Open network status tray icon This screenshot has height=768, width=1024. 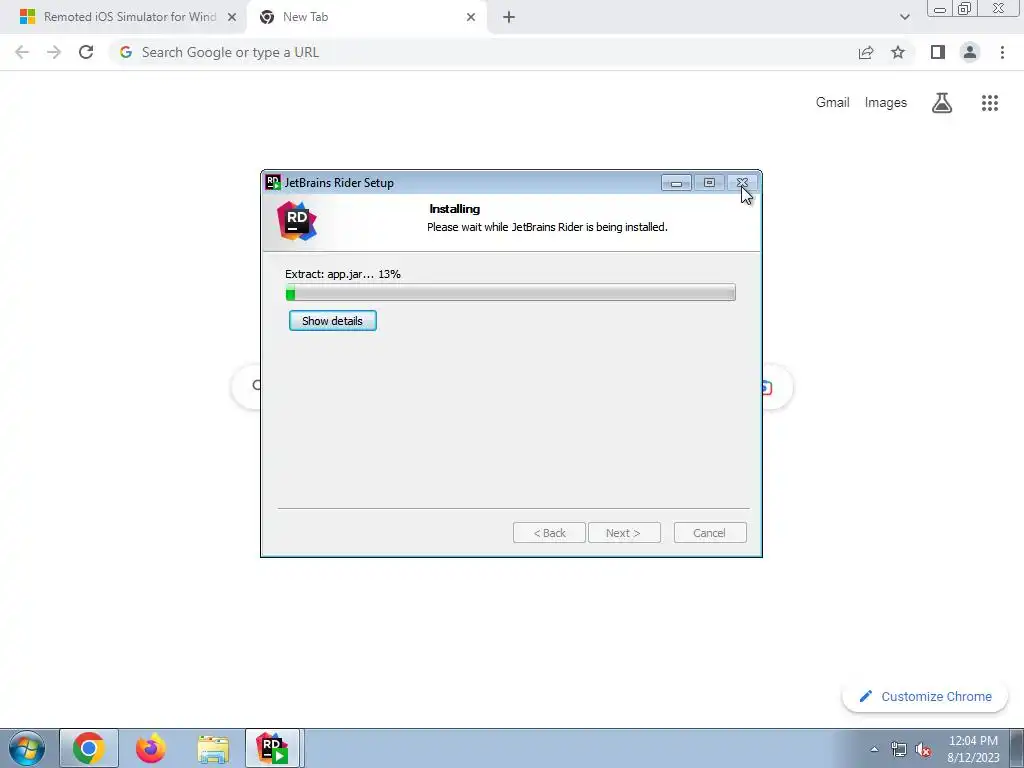[x=899, y=750]
